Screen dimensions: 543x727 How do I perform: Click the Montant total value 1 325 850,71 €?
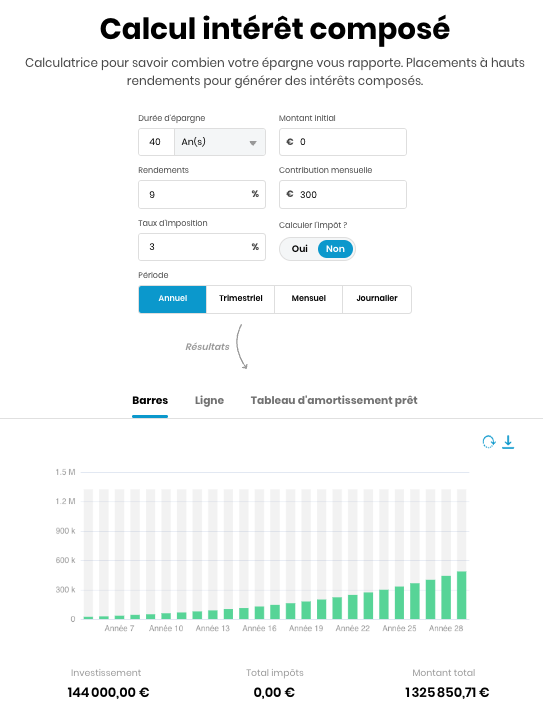(447, 693)
